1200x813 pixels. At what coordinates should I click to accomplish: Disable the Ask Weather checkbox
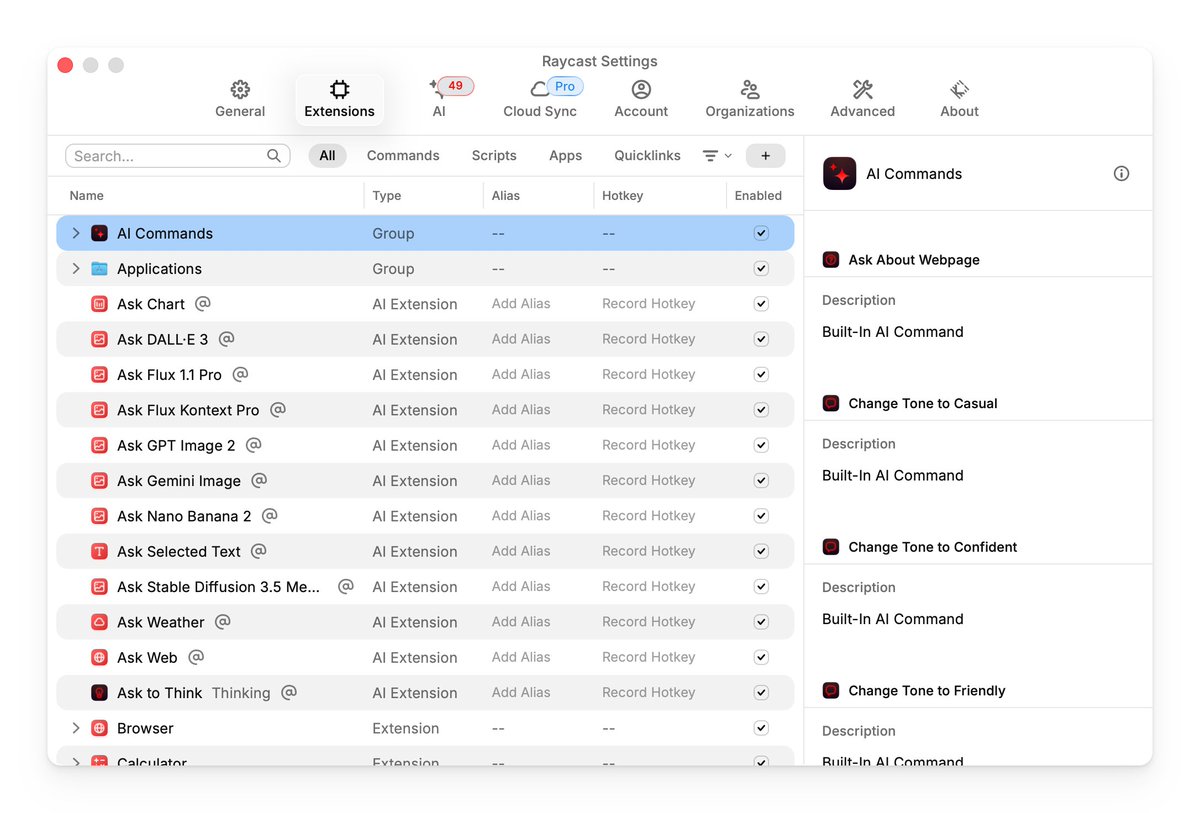click(x=761, y=622)
